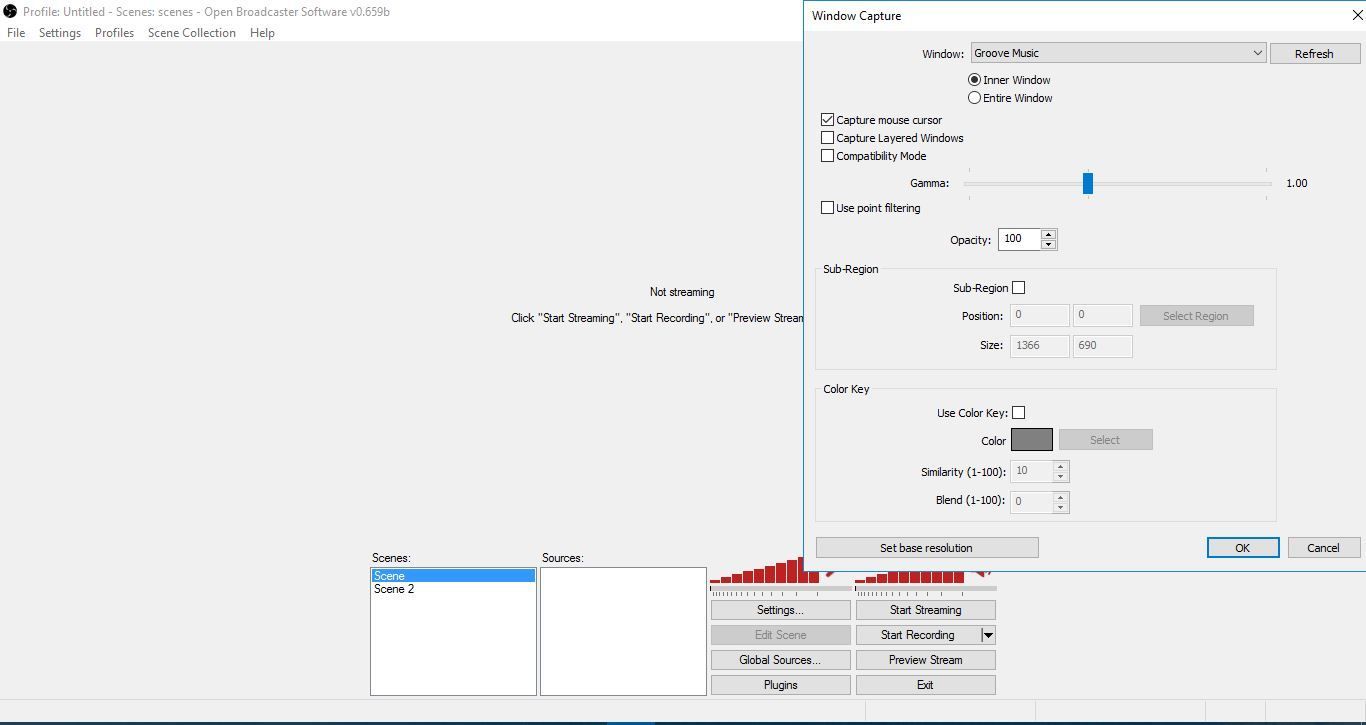Click the Refresh button
Viewport: 1366px width, 725px height.
tap(1315, 52)
